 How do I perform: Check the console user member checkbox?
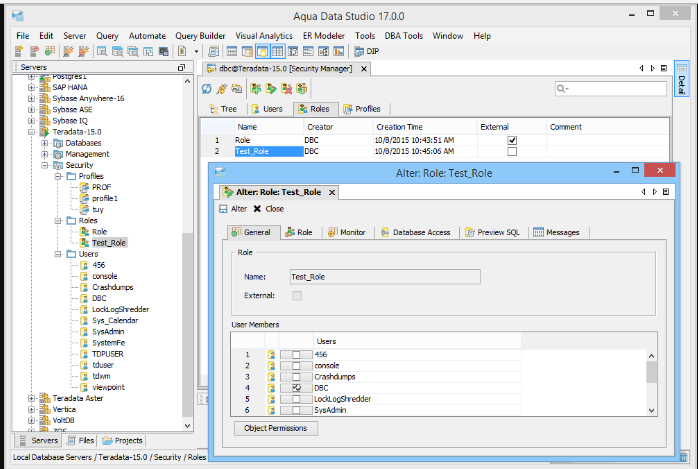coord(296,365)
